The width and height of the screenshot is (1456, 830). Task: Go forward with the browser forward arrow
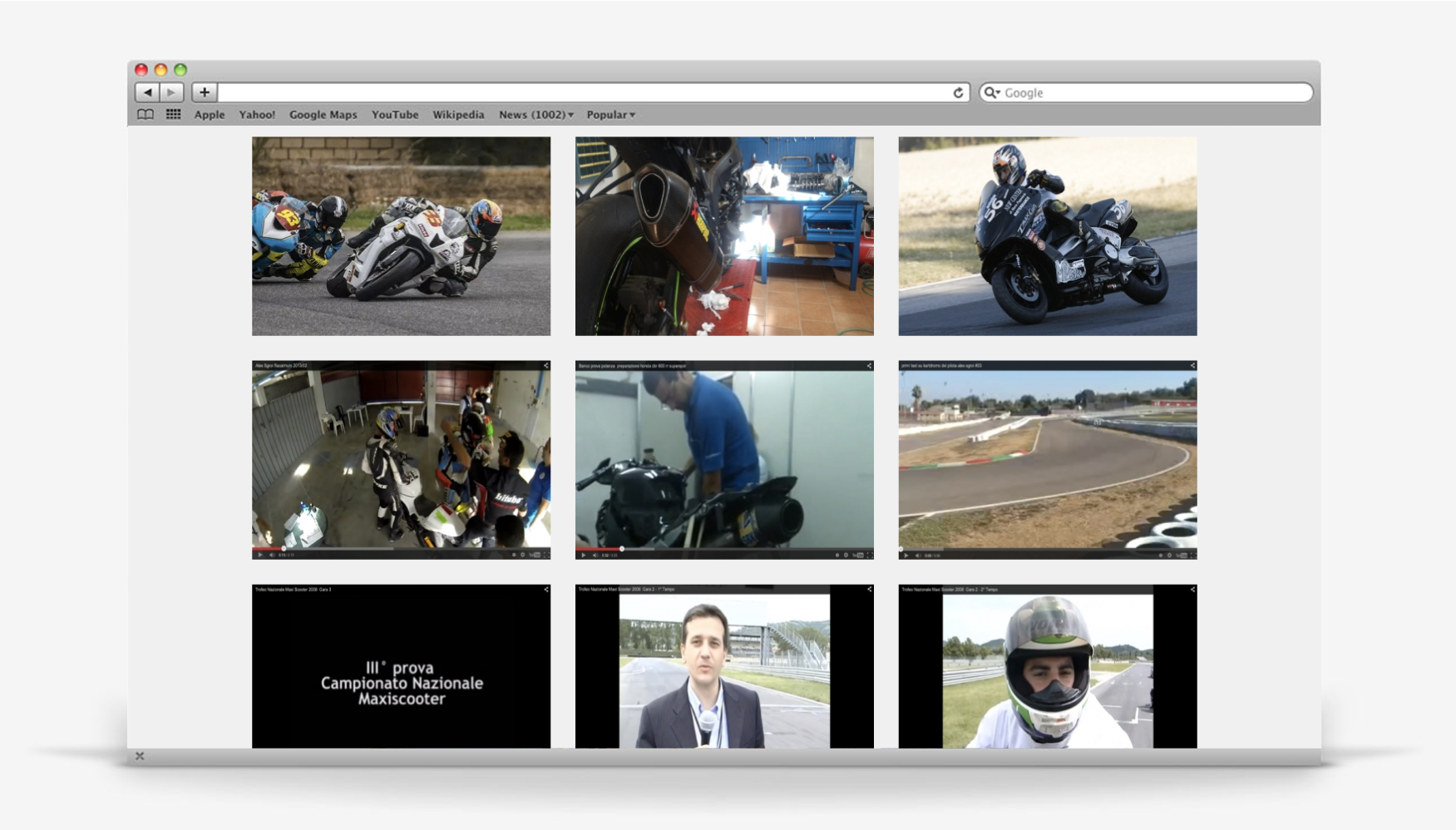[x=171, y=92]
